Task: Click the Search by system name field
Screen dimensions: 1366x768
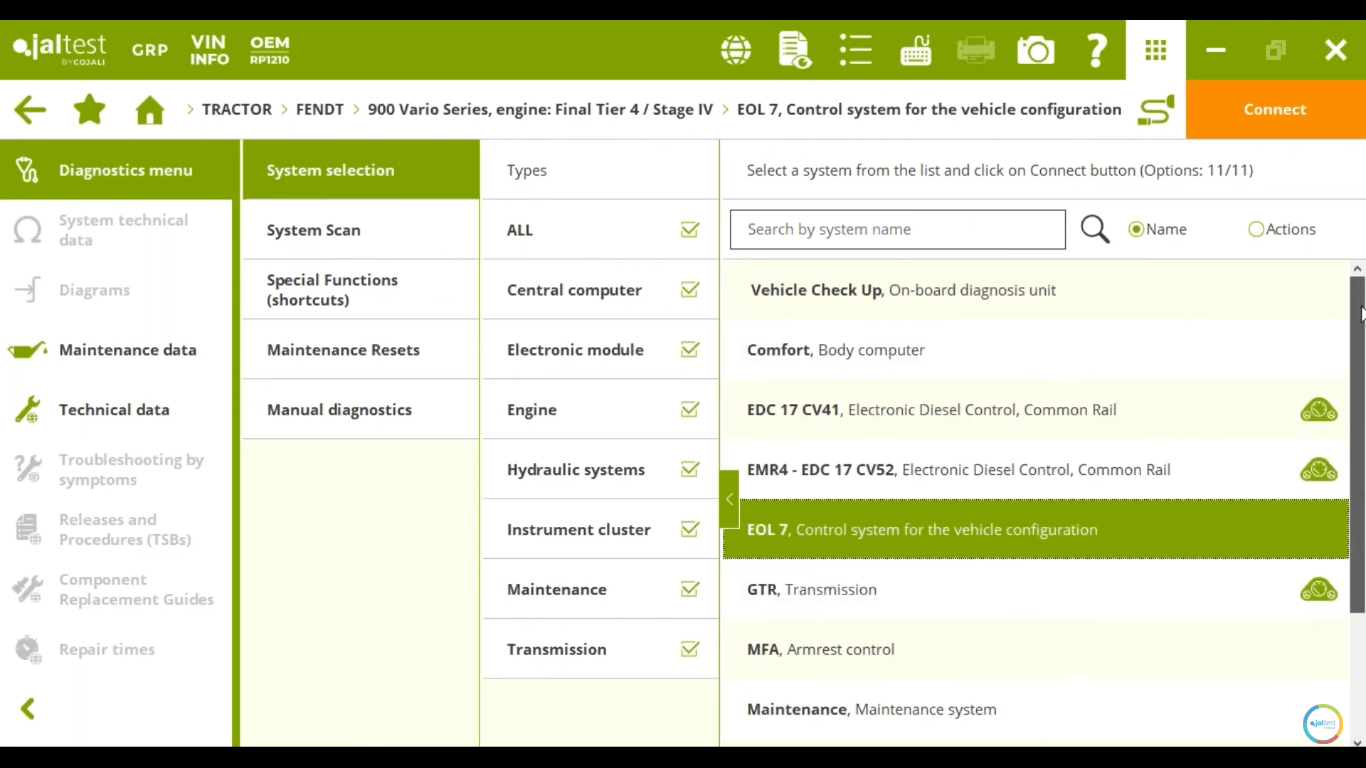Action: click(x=897, y=230)
